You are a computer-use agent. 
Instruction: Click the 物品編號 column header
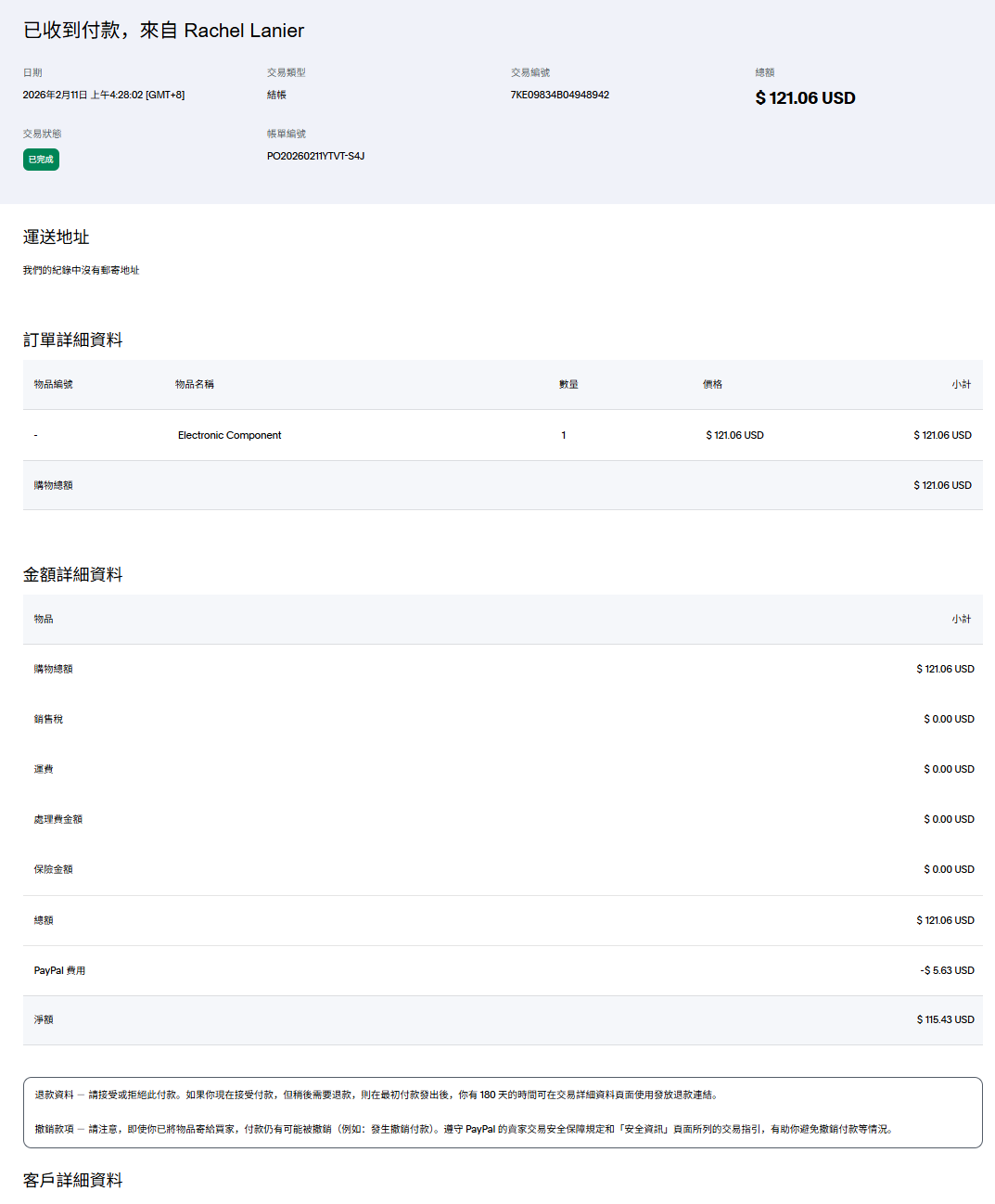53,384
